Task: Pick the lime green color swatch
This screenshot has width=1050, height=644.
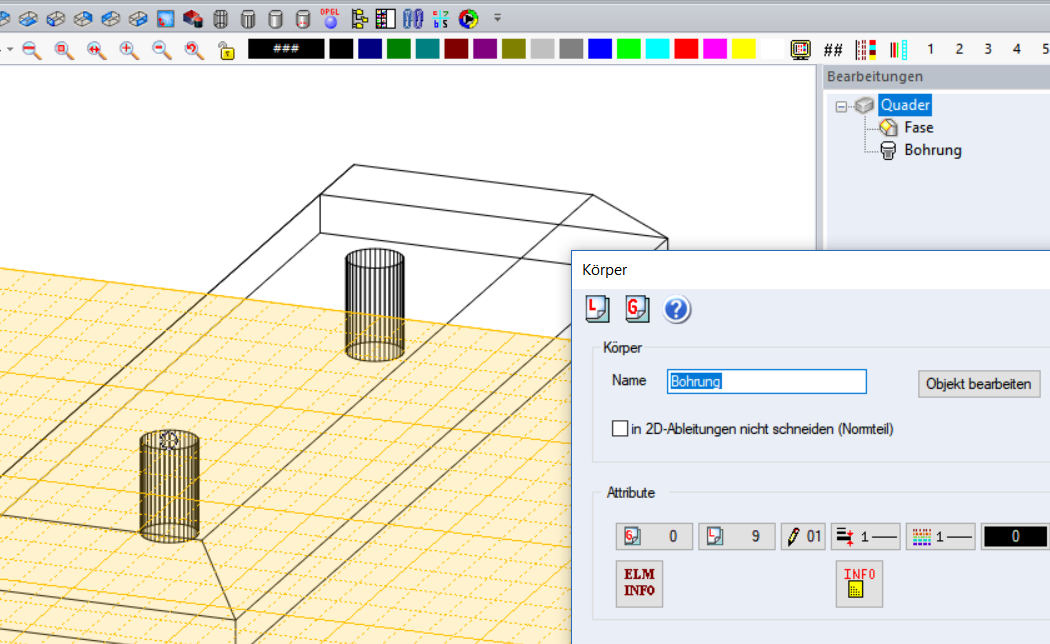Action: [x=629, y=49]
